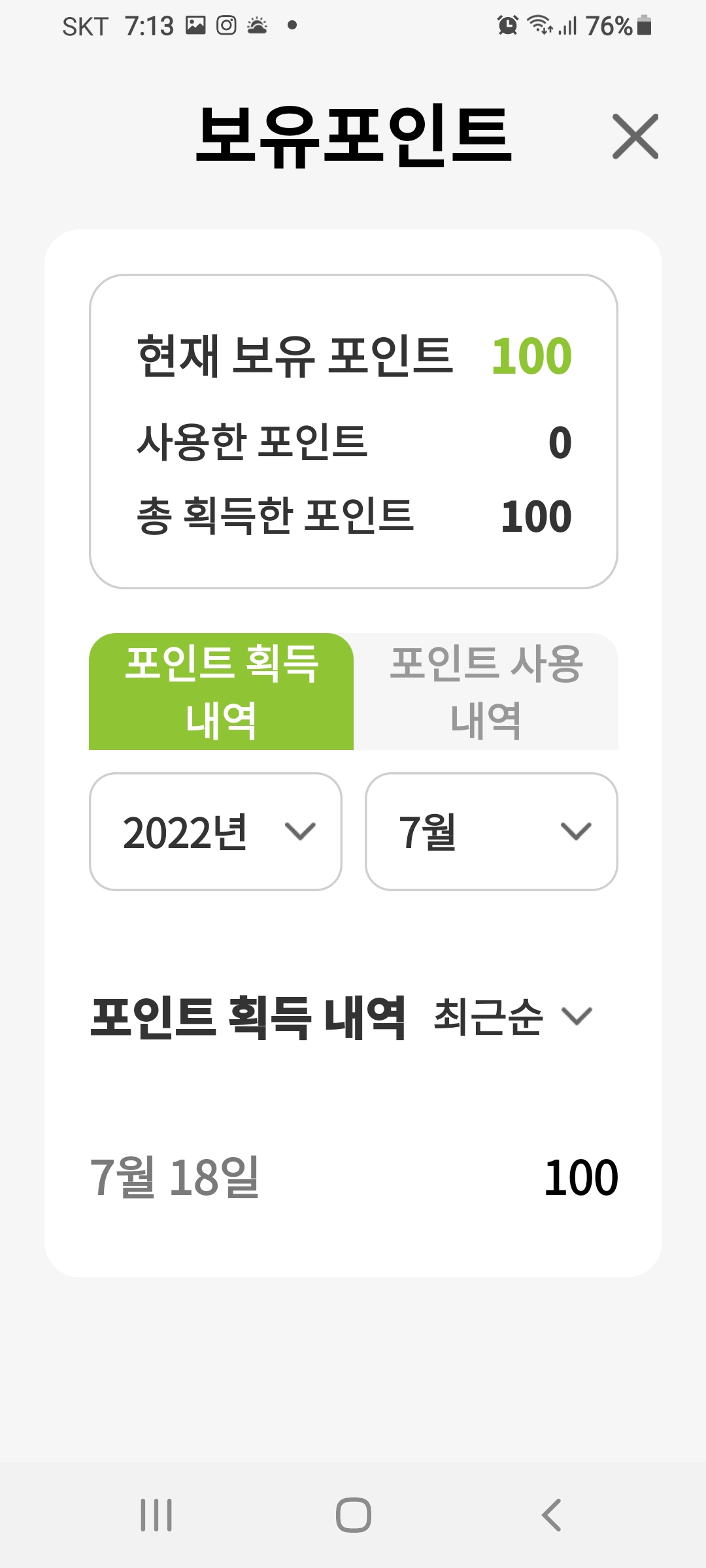Tap the 사용한 포인트 row
Screen dimensions: 706x1568
point(354,442)
